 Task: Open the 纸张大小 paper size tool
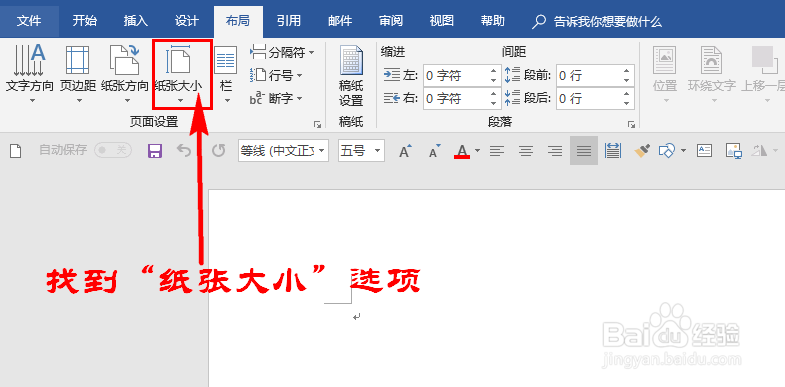tap(179, 74)
